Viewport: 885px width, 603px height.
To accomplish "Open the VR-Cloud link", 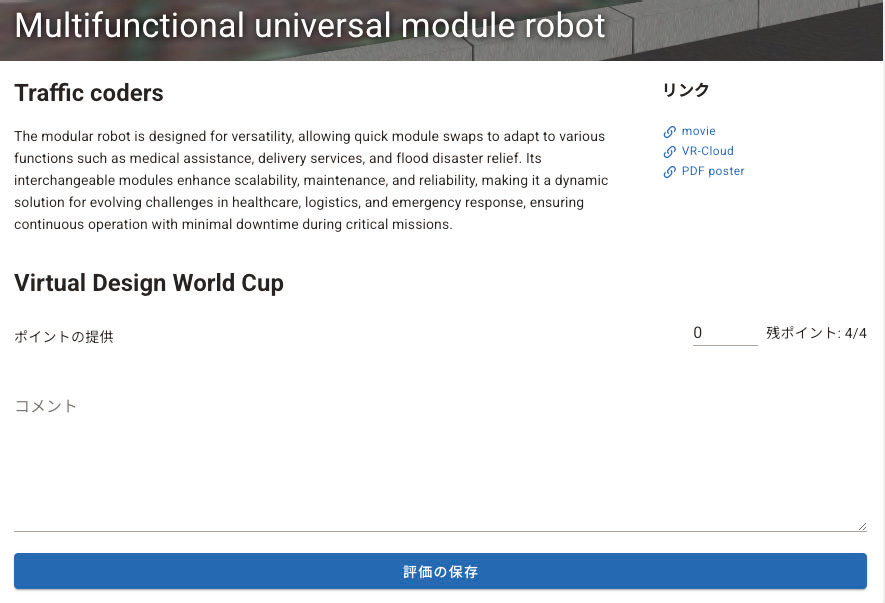I will click(x=707, y=151).
